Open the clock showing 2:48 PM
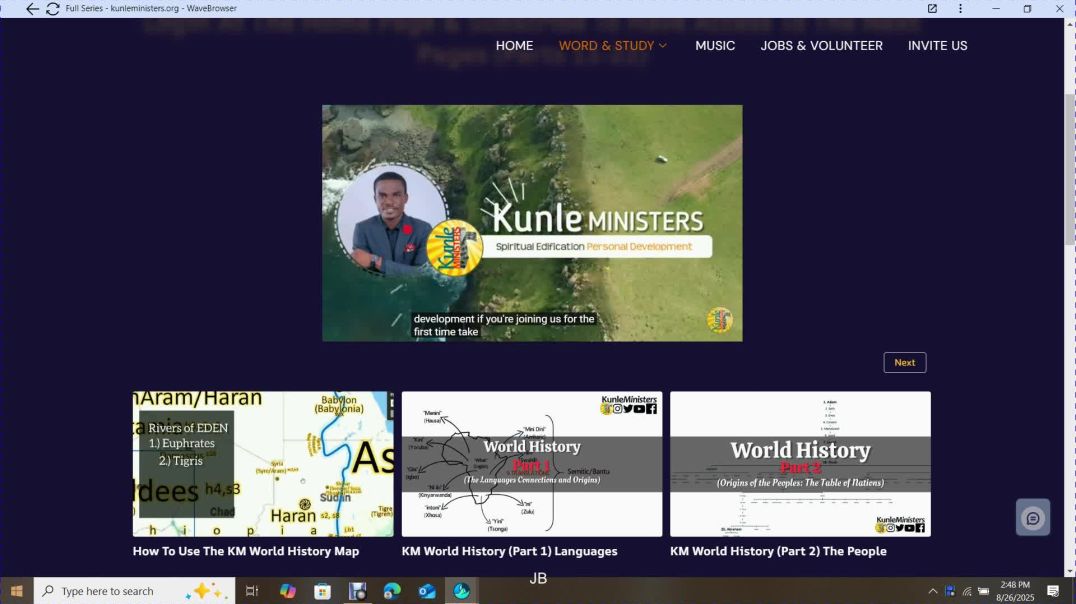Viewport: 1076px width, 604px height. [1015, 591]
